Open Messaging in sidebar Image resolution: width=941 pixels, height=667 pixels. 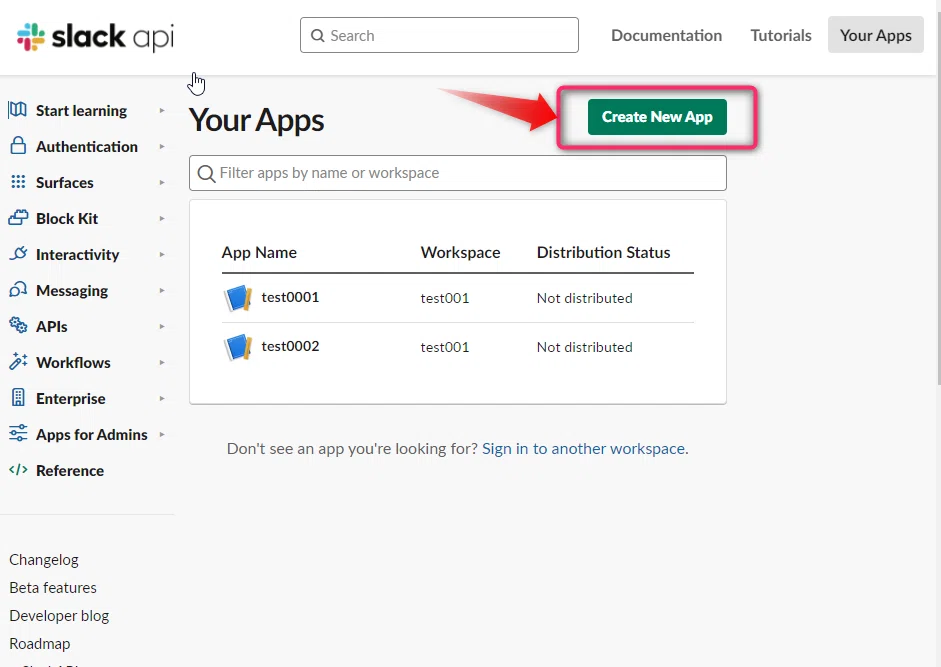click(x=72, y=291)
